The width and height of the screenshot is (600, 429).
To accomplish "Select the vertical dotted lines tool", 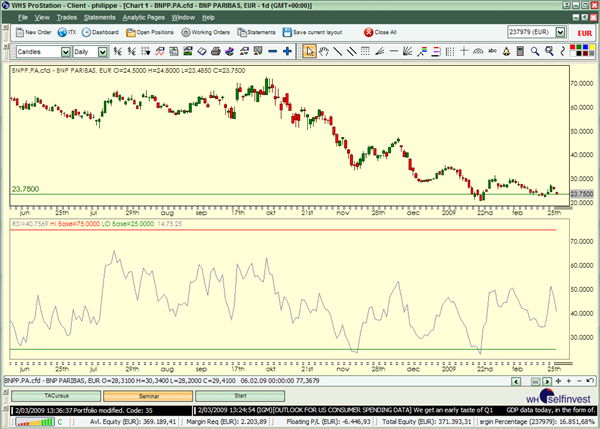I will coord(450,51).
